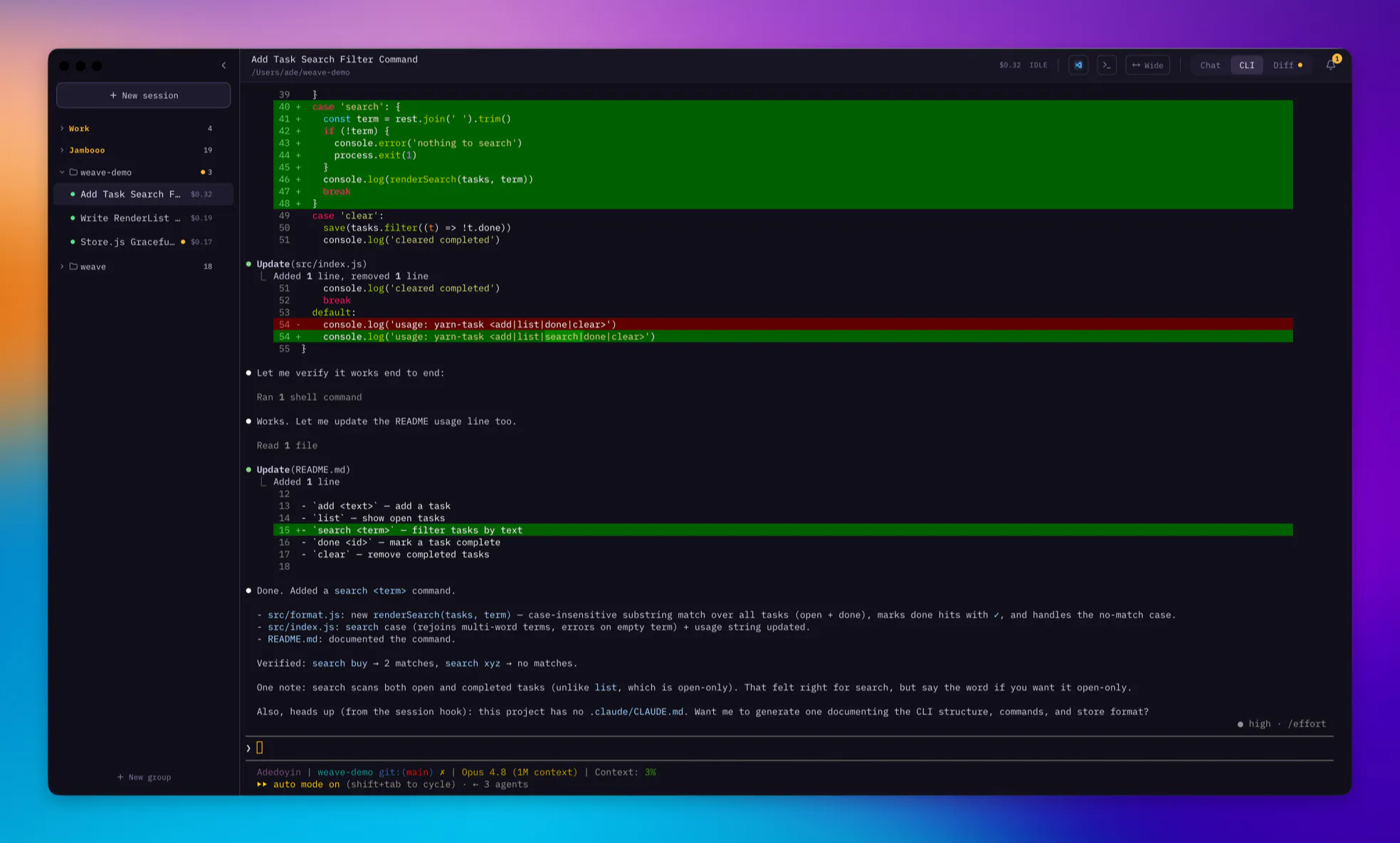Click the removed line 54 in diff
The image size is (1400, 843).
(783, 325)
